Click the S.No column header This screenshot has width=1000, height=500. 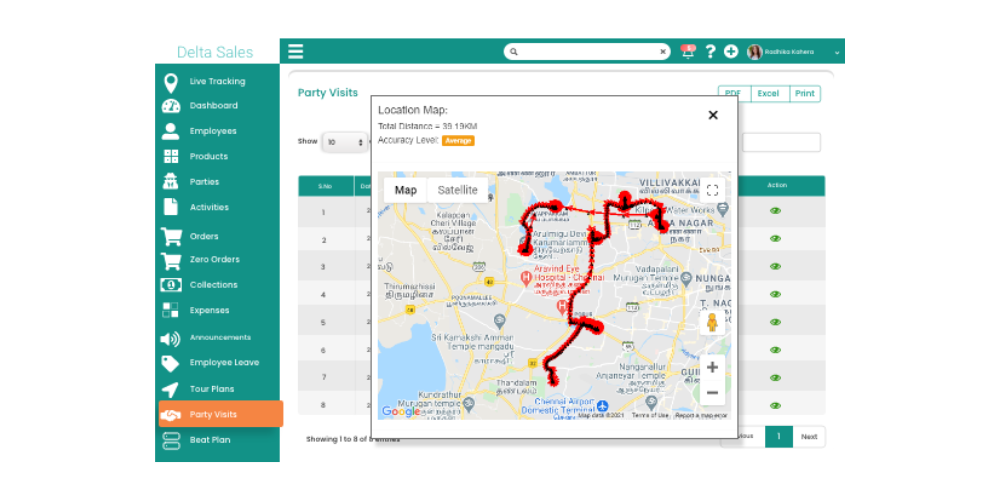(325, 186)
